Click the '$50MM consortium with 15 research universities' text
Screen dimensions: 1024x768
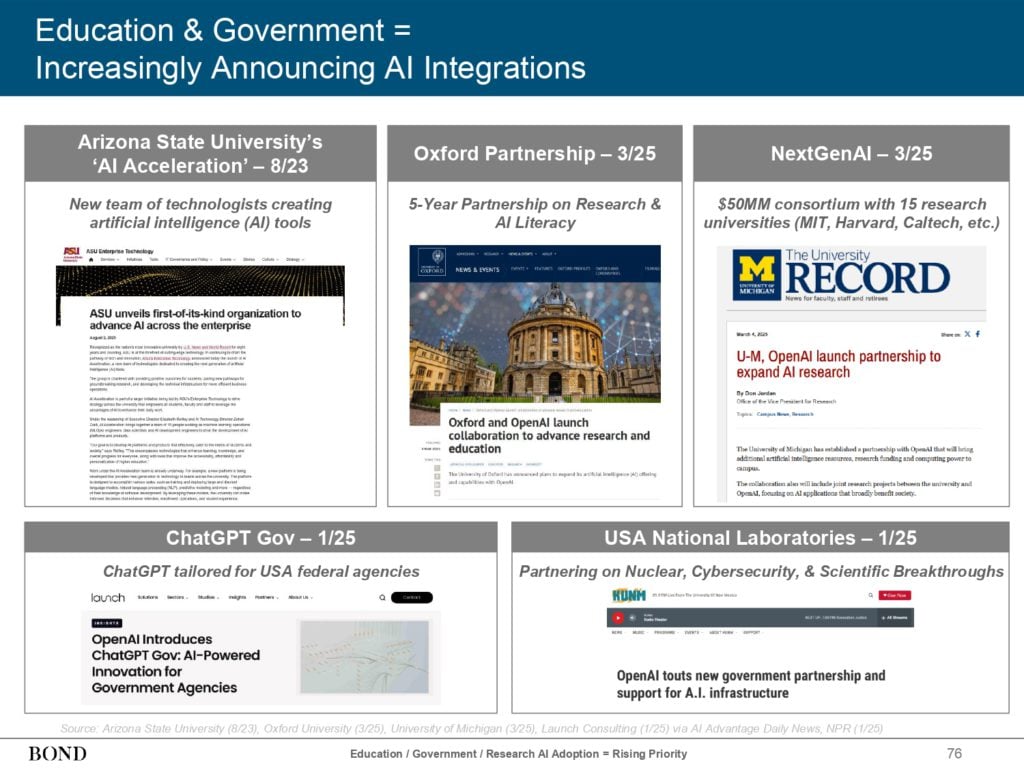[x=852, y=214]
